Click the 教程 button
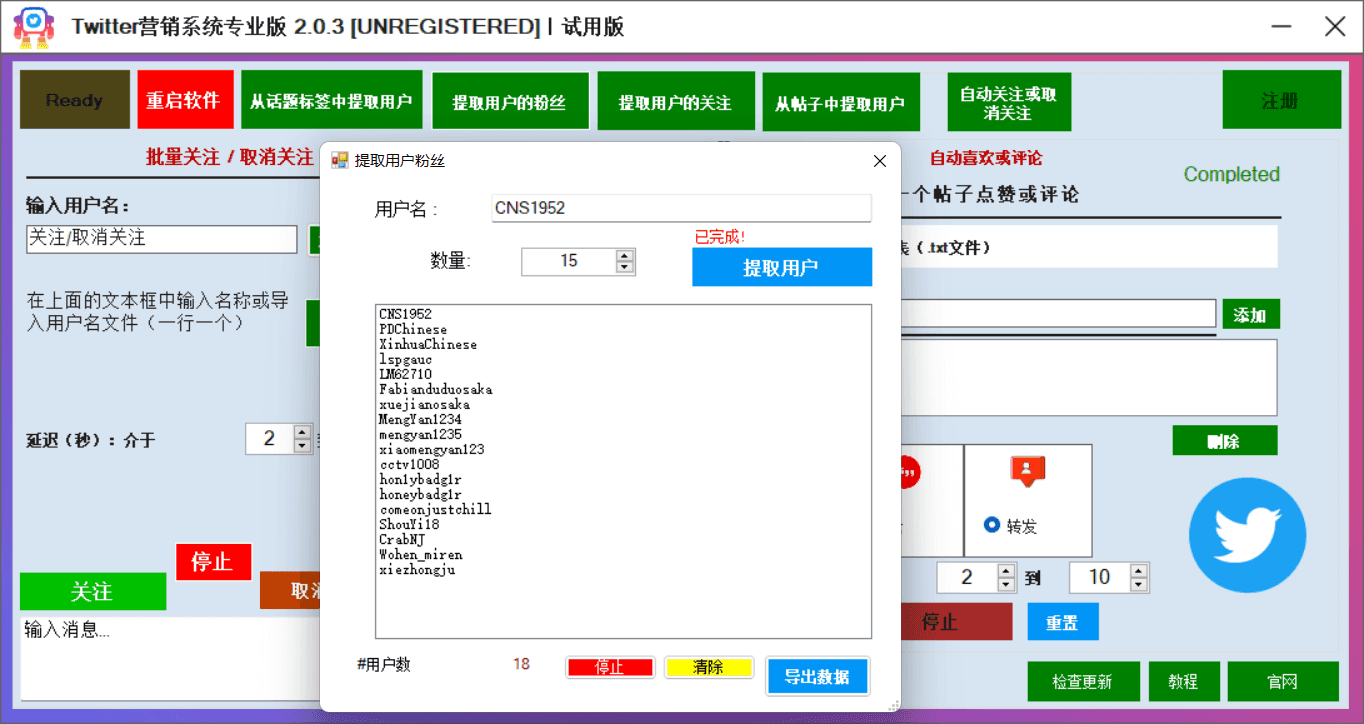 [x=1184, y=681]
